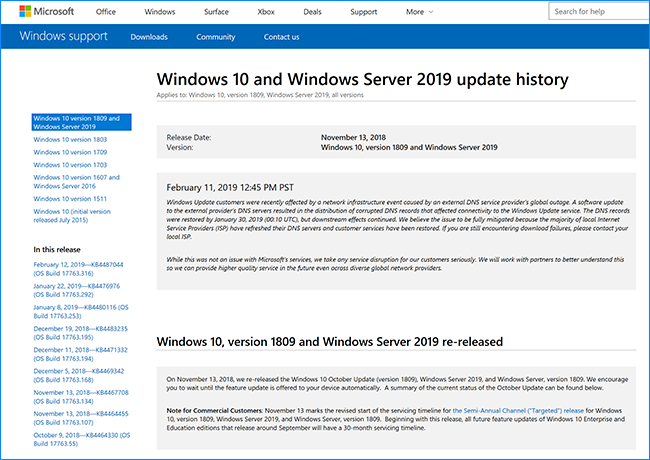Go to Windows support home

[x=63, y=36]
